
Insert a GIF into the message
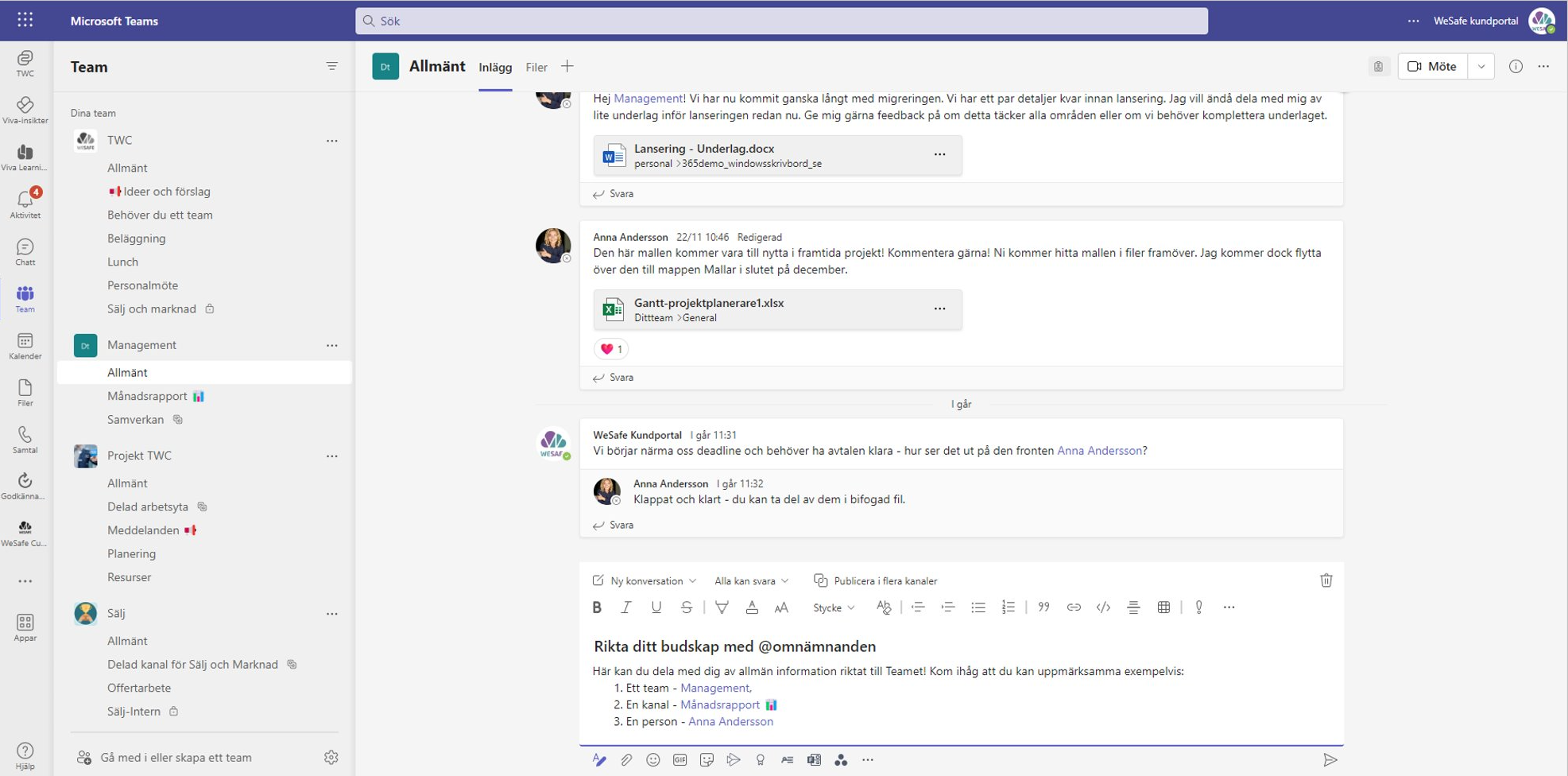(x=680, y=760)
